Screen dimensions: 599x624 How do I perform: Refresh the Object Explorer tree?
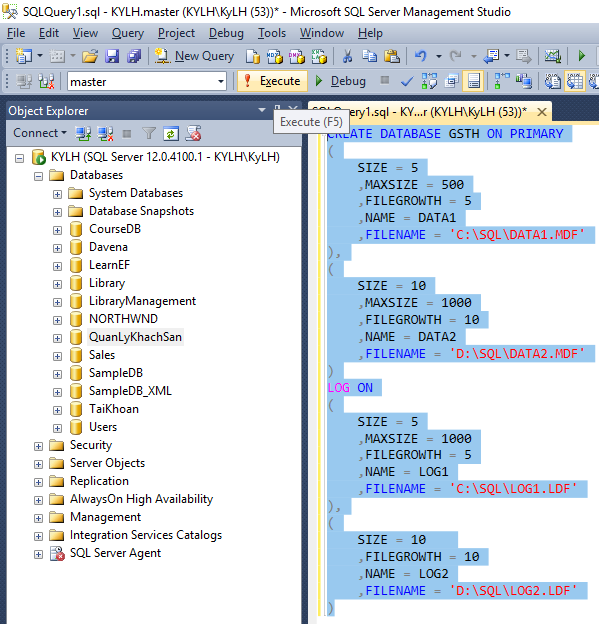[x=171, y=134]
